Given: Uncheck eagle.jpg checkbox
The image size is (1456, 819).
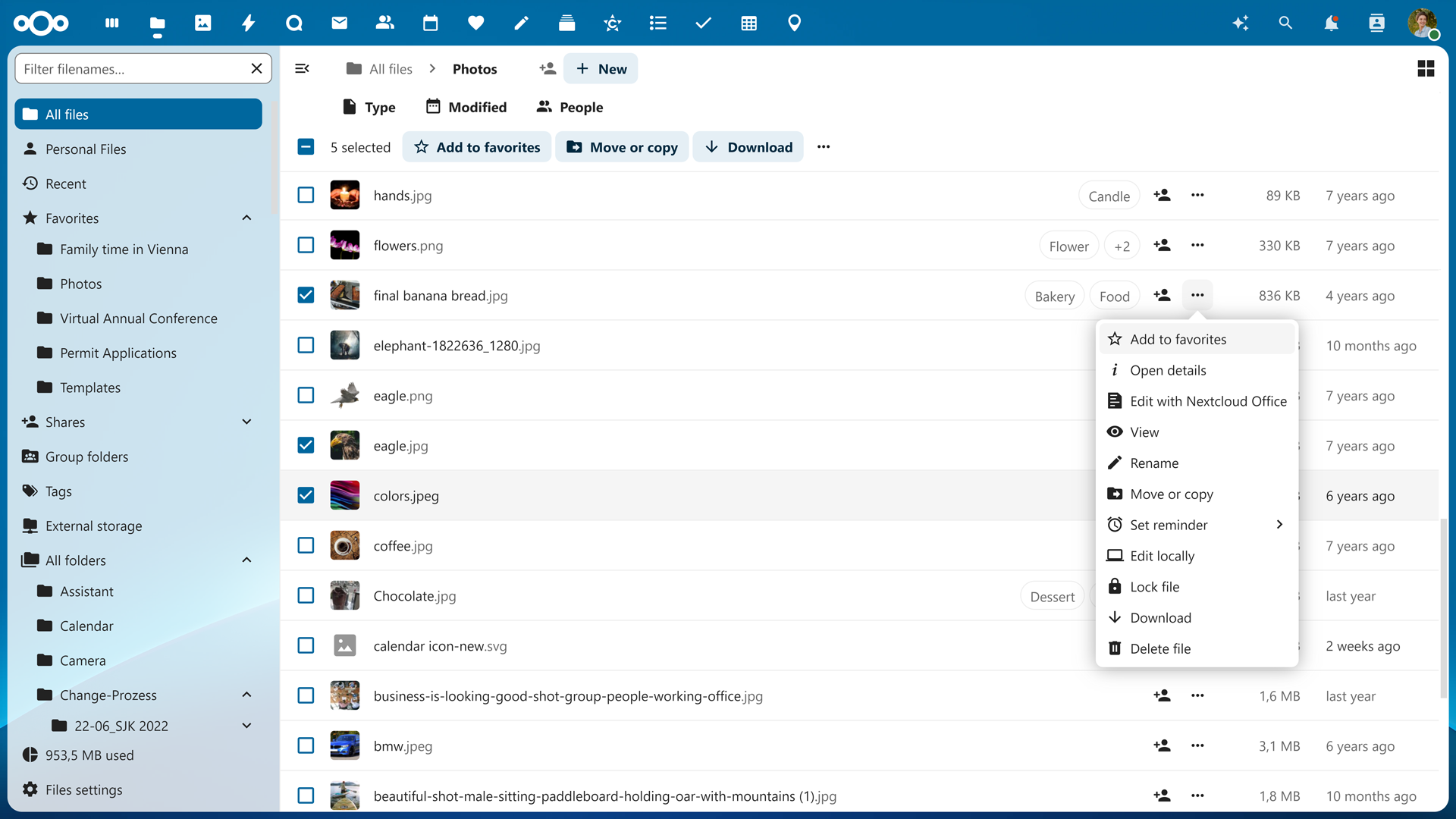Looking at the screenshot, I should 306,445.
